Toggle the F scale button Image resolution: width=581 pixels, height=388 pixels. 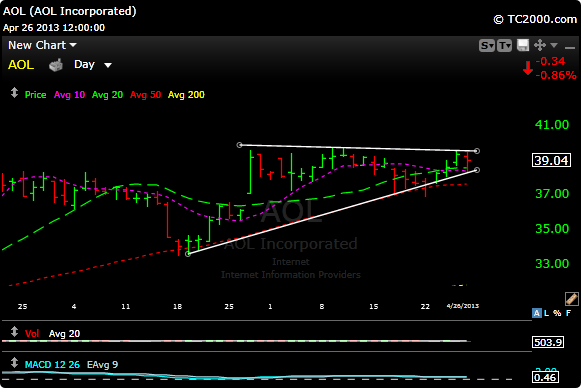click(568, 313)
